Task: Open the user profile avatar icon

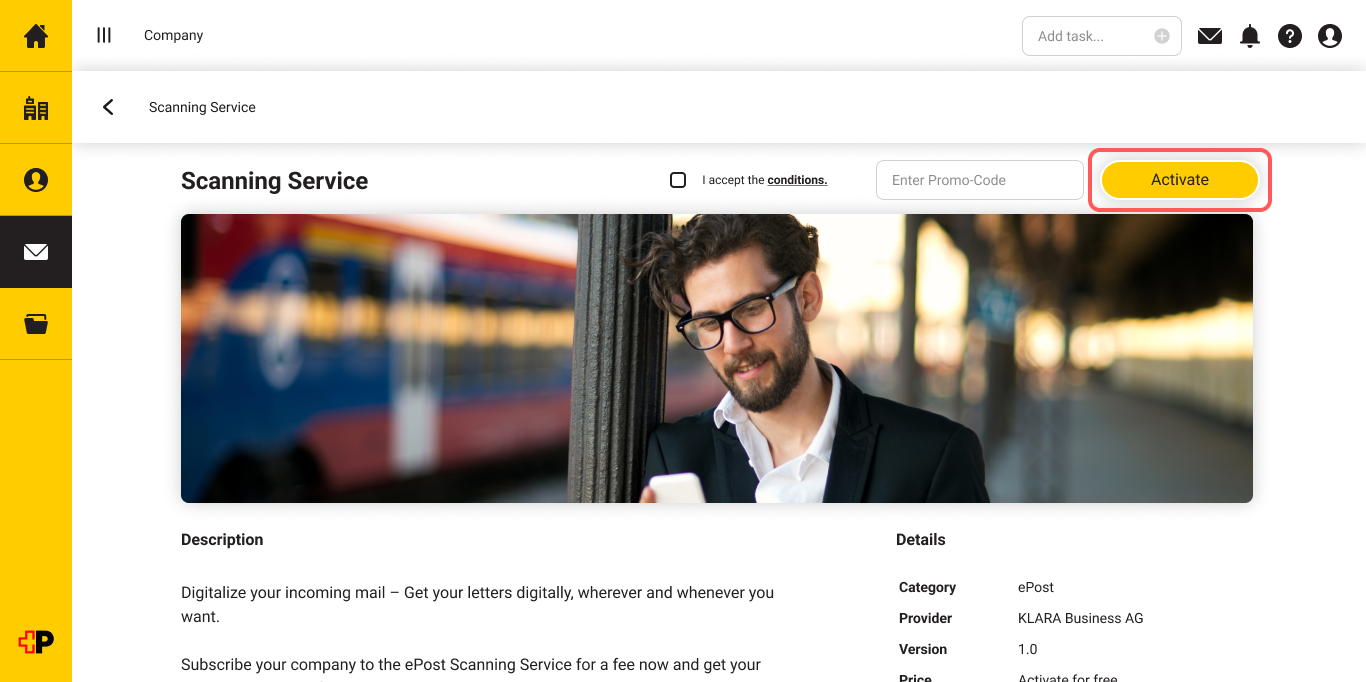Action: [x=1330, y=35]
